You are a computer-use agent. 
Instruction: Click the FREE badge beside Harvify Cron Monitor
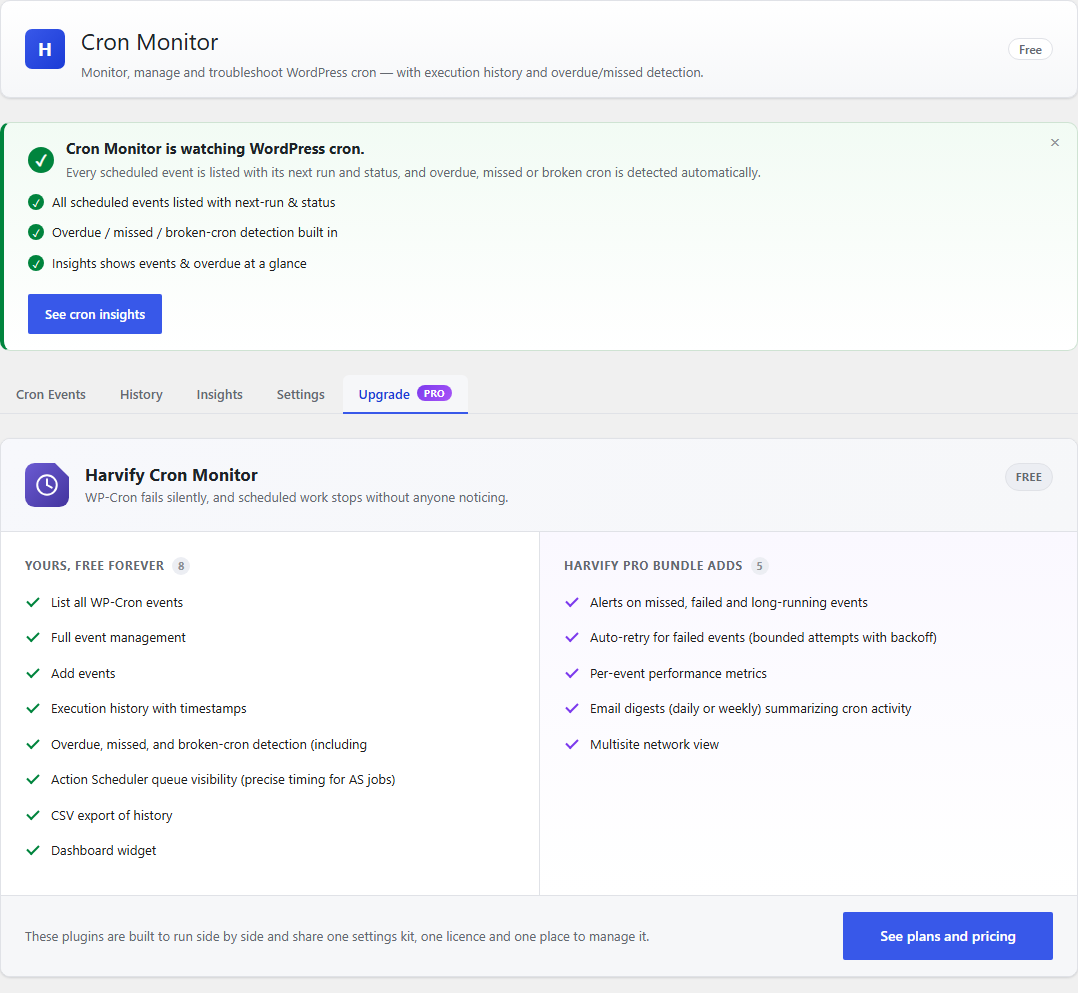[x=1028, y=477]
